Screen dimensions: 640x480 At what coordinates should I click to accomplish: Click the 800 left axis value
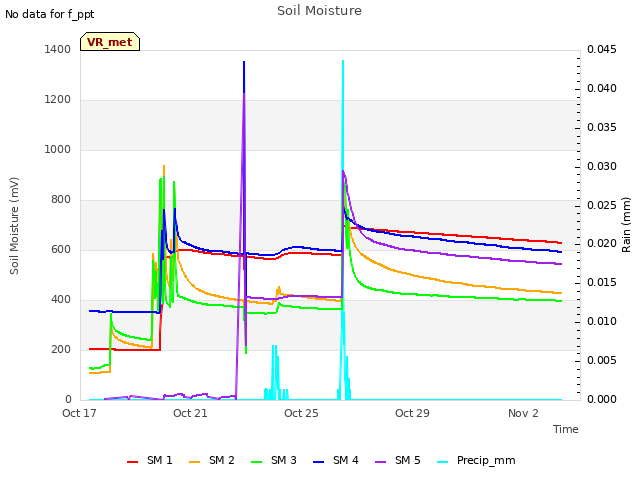point(61,200)
